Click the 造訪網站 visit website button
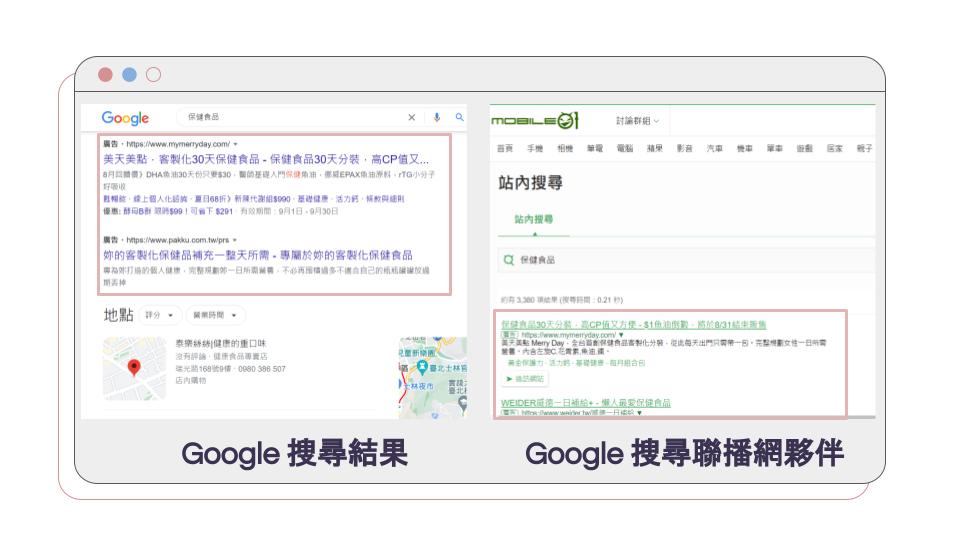This screenshot has width=960, height=540. (523, 379)
